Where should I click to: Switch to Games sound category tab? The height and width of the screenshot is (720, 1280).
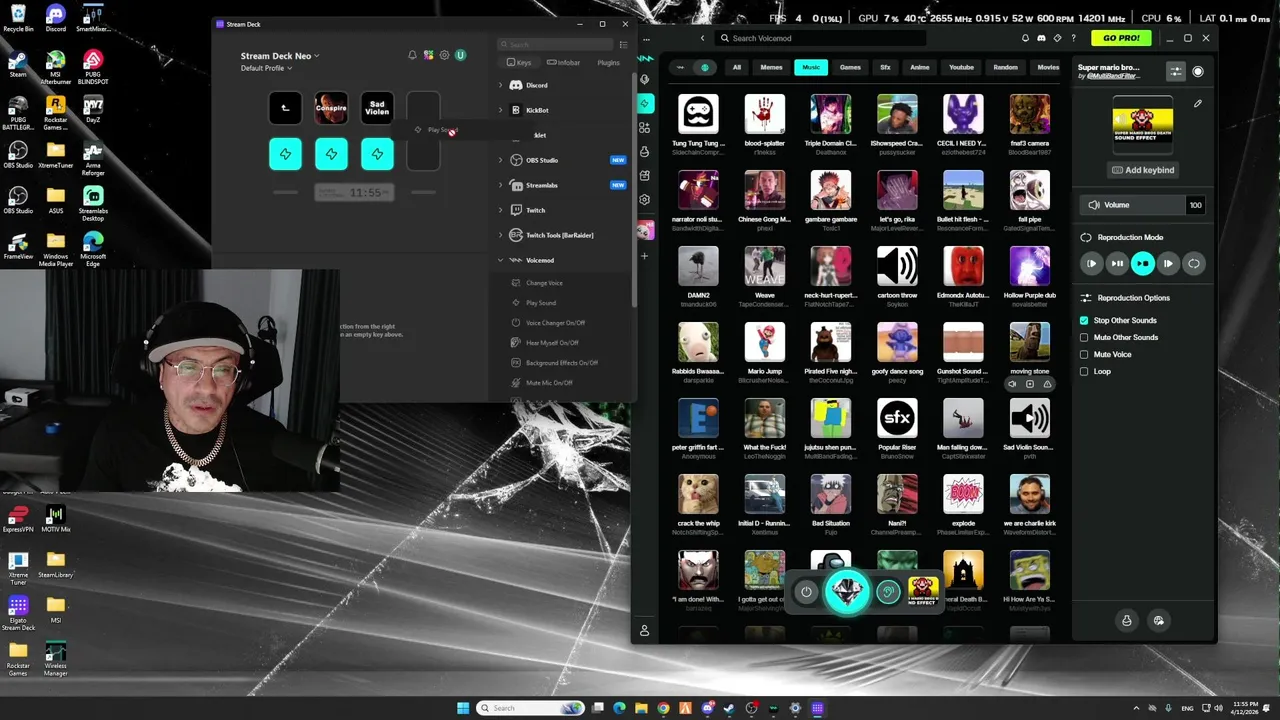[850, 67]
